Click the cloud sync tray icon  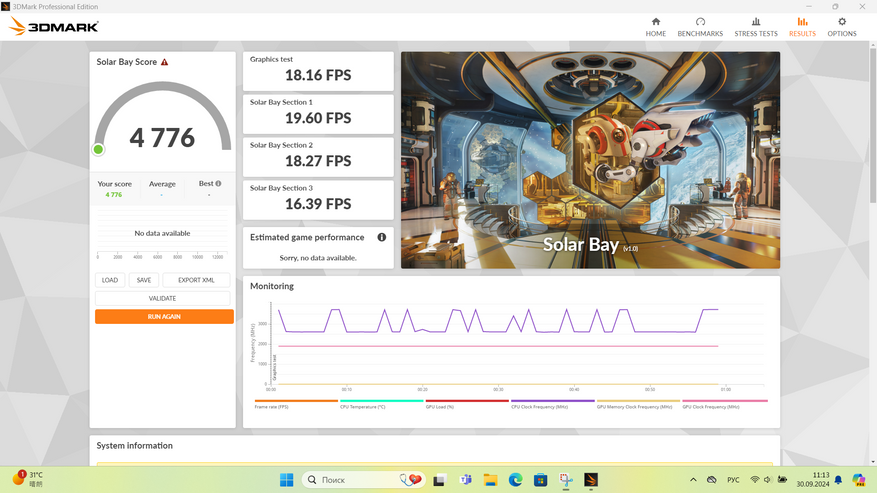tap(711, 480)
